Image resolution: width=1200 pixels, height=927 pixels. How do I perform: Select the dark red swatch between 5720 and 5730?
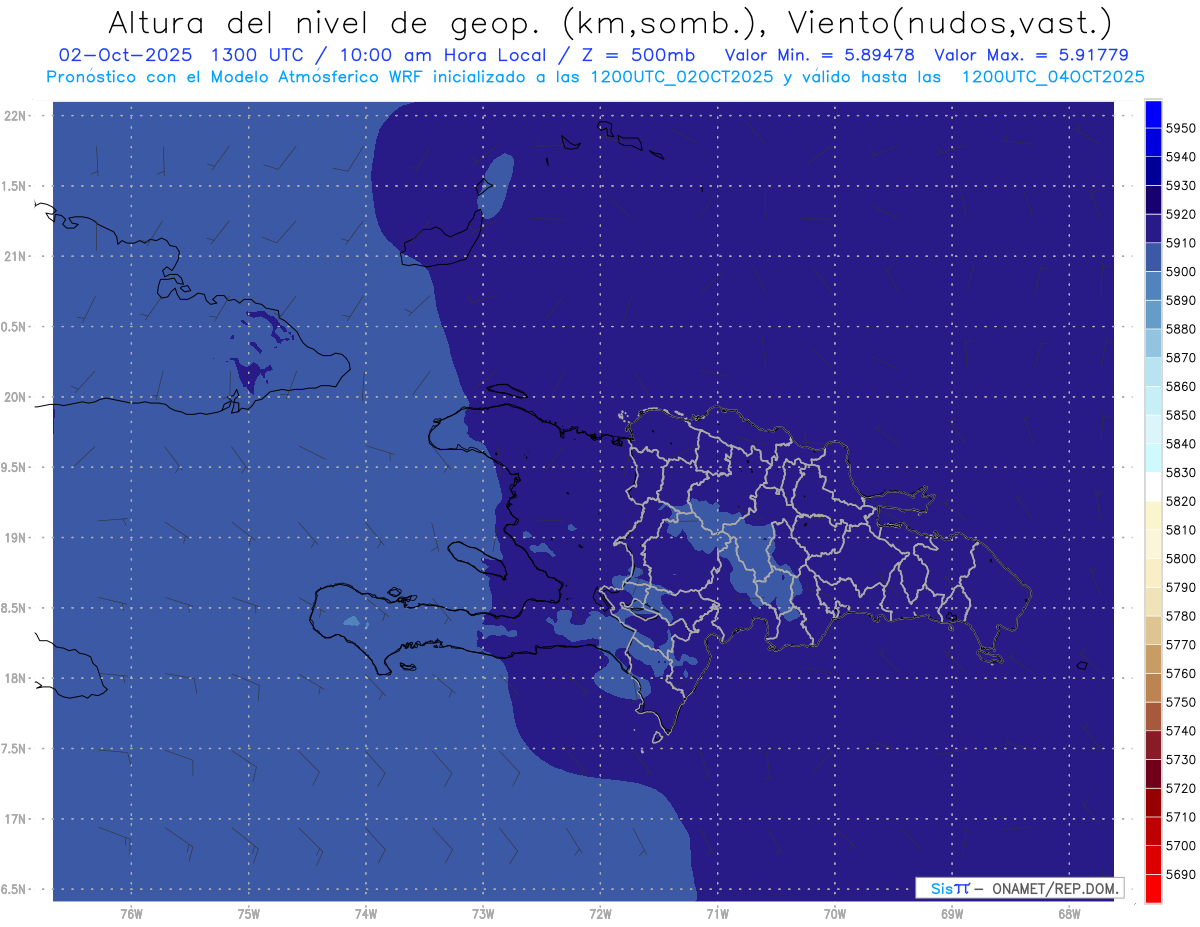1153,773
